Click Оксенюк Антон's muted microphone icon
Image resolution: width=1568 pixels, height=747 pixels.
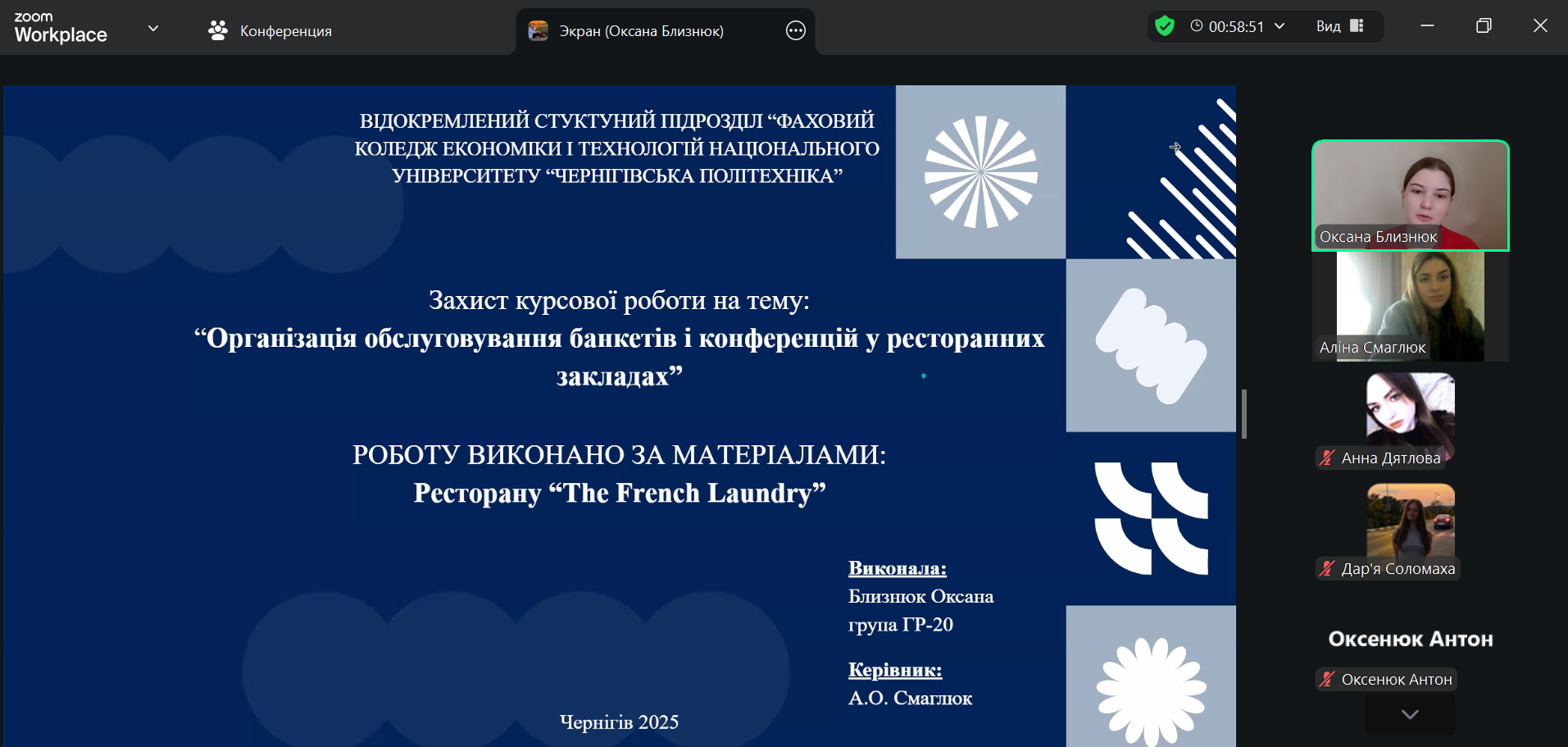coord(1327,679)
